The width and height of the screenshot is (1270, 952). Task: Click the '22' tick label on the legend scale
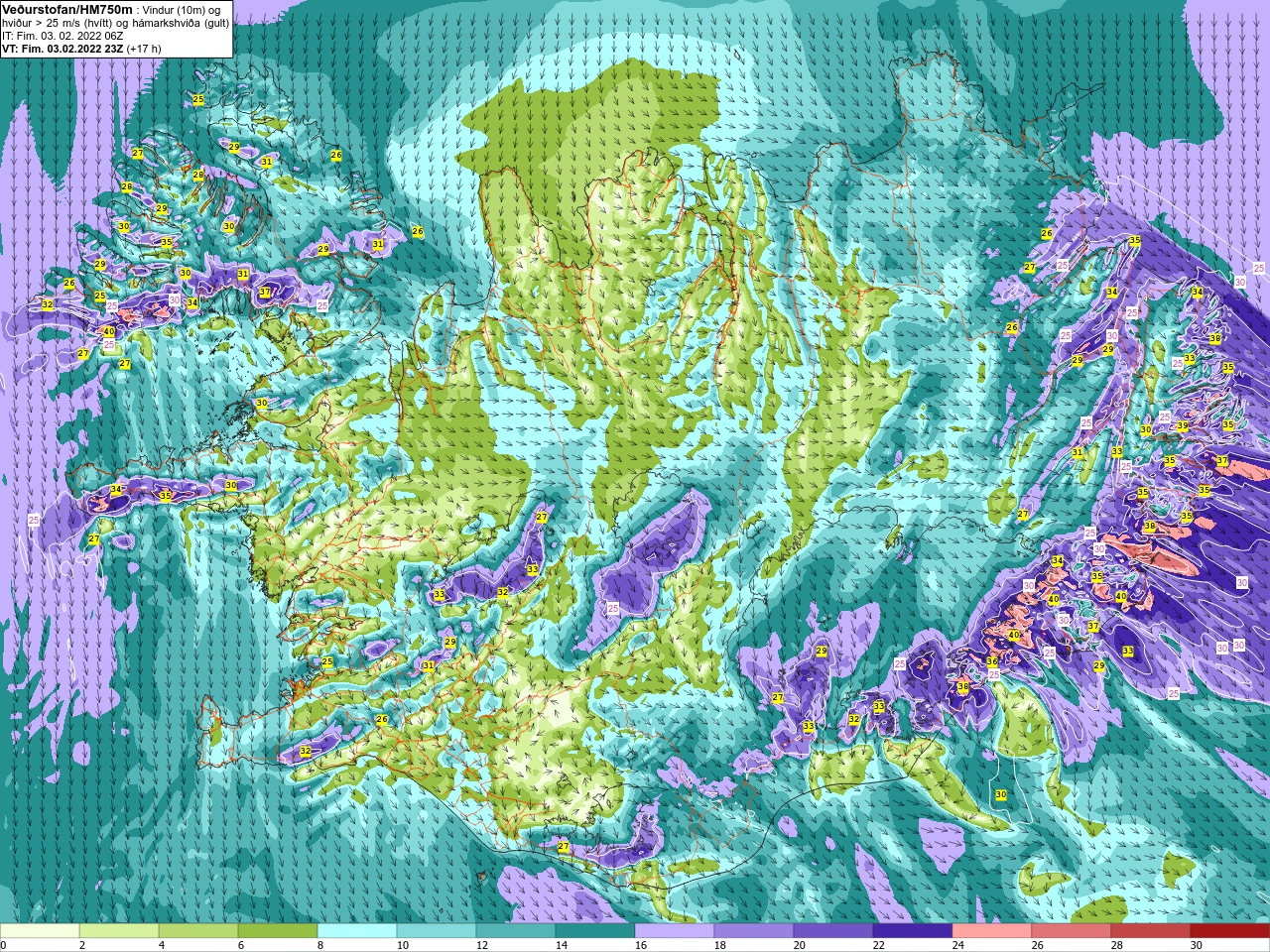click(x=879, y=945)
